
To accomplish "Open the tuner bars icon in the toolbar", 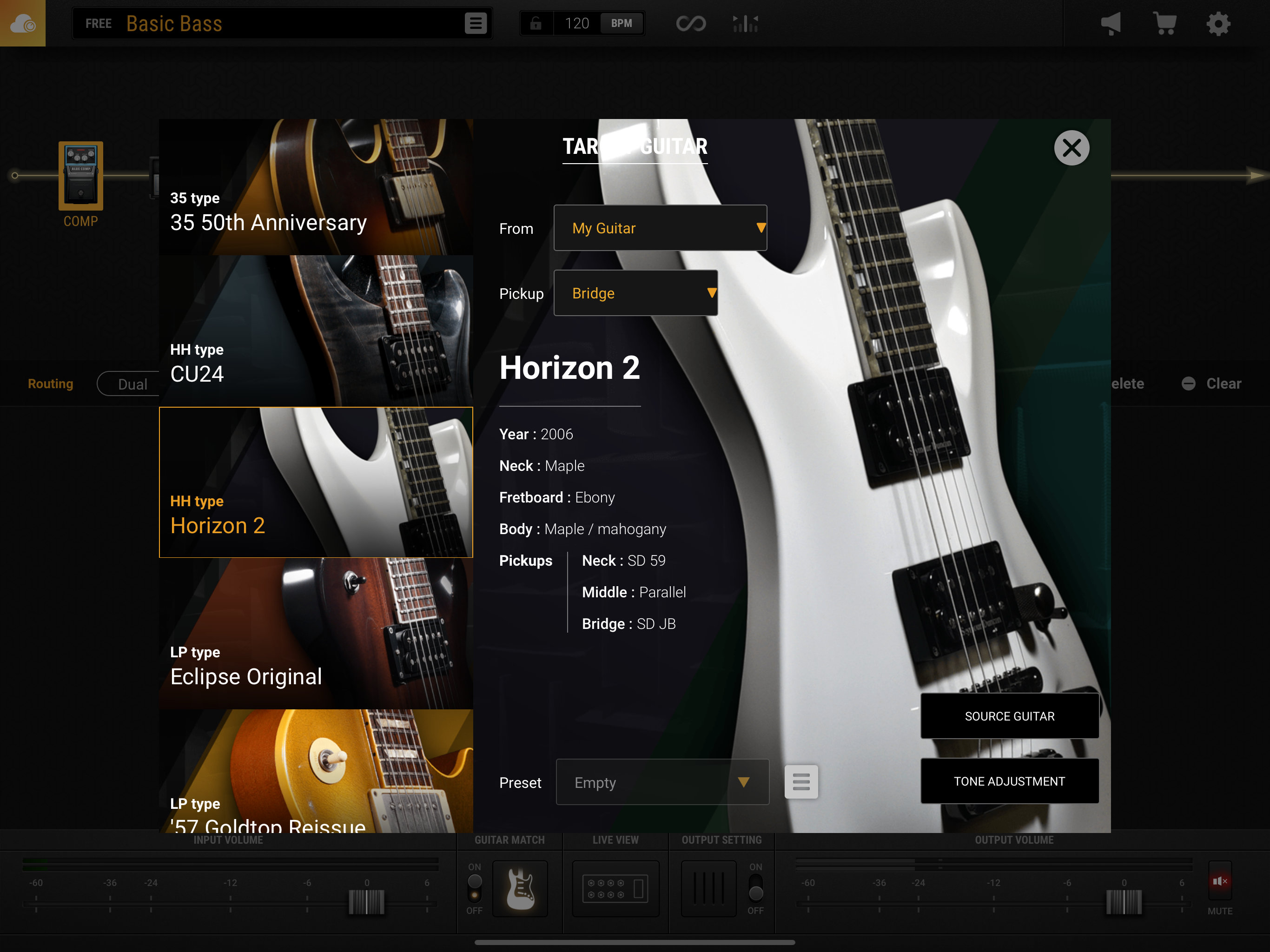I will pyautogui.click(x=744, y=23).
